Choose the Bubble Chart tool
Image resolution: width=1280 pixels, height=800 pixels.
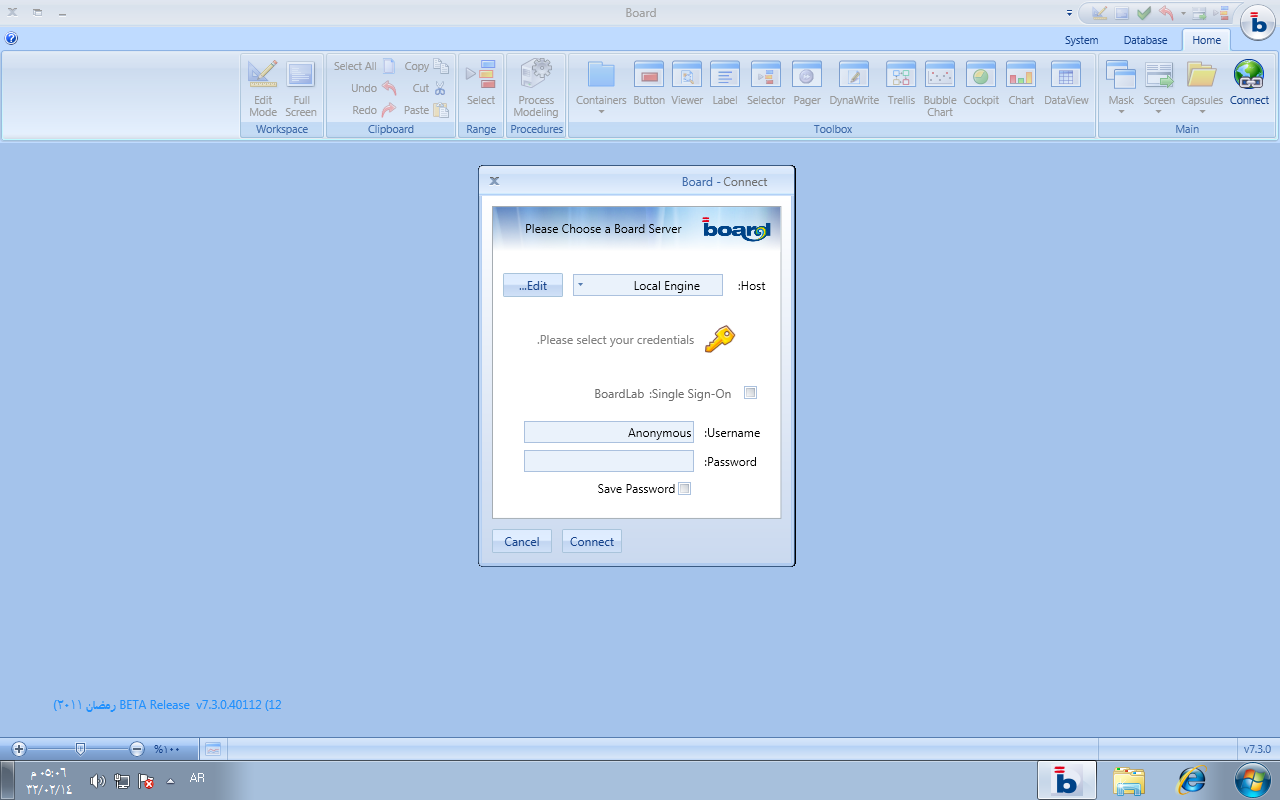click(940, 76)
